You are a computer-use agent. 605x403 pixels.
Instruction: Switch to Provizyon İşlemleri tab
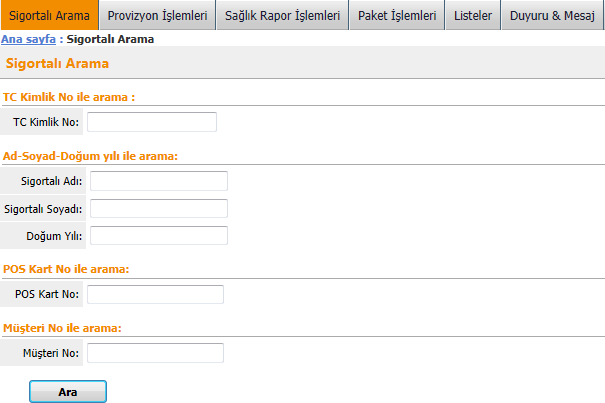[157, 15]
